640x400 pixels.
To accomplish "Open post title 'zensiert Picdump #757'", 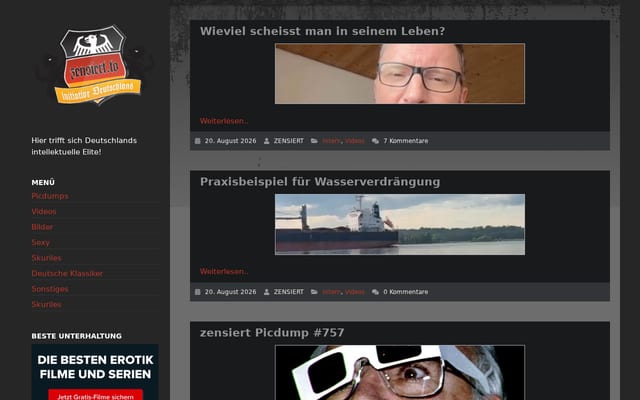I will 272,333.
